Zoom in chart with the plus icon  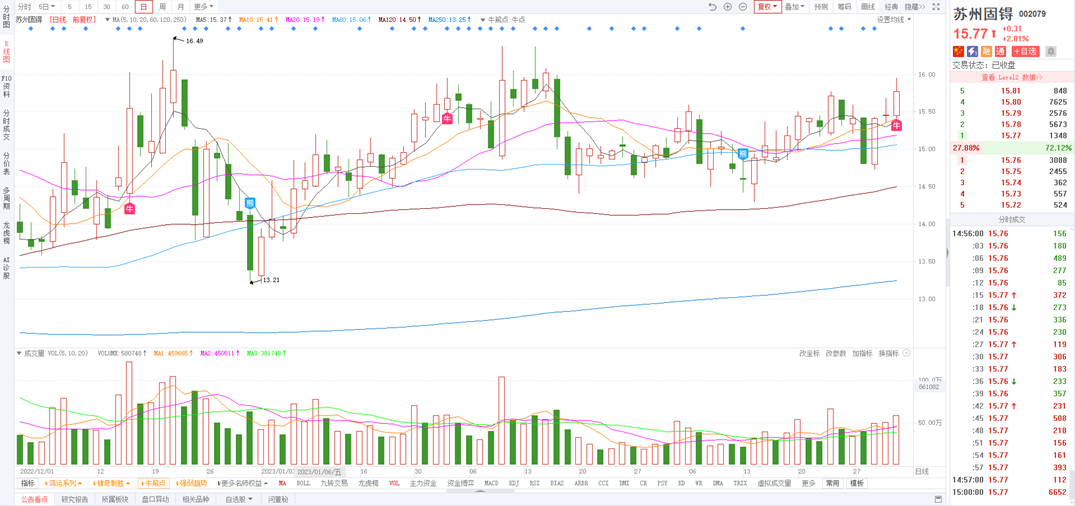click(728, 7)
